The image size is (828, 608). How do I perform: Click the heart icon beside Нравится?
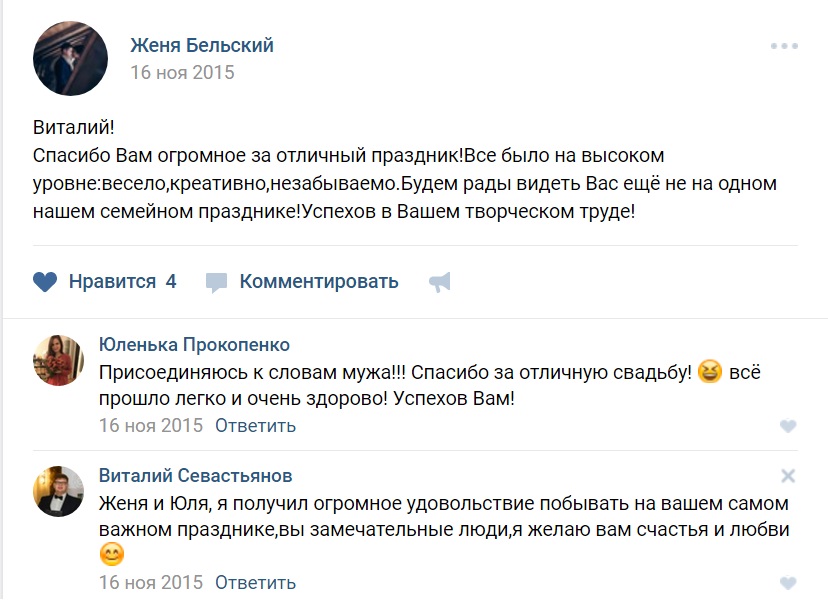45,282
